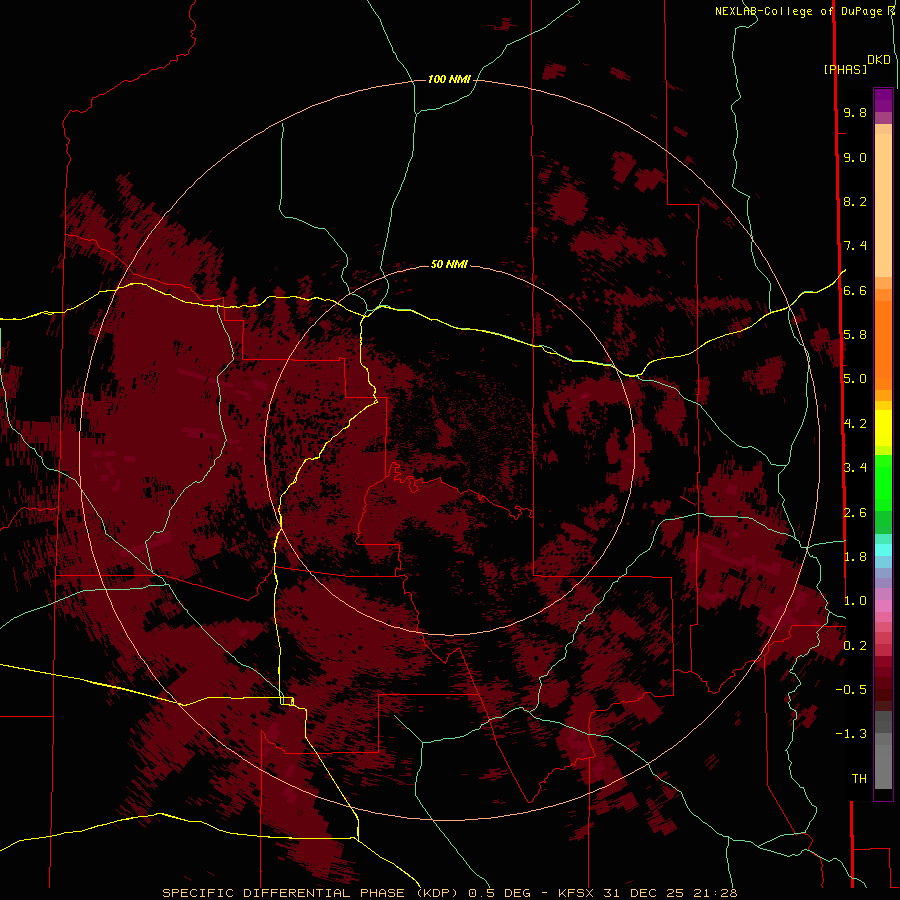Click the 8.2 value on the scale
This screenshot has height=900, width=900.
(855, 201)
